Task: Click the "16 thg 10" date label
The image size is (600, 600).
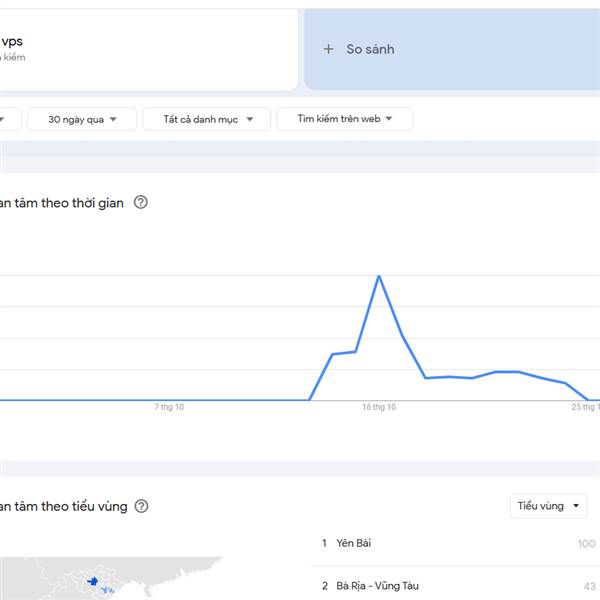Action: point(379,408)
